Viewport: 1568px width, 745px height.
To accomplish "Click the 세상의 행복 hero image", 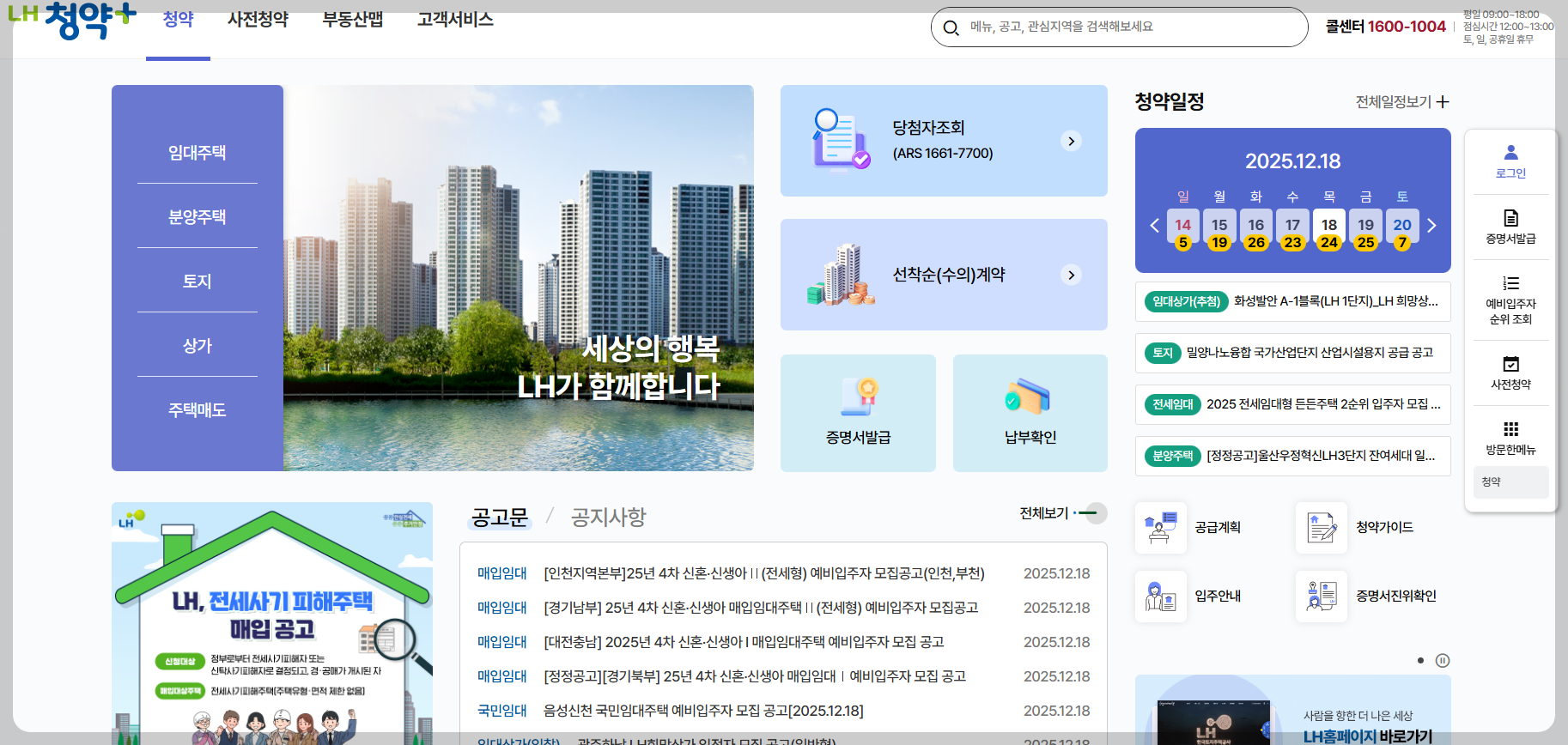I will point(519,278).
